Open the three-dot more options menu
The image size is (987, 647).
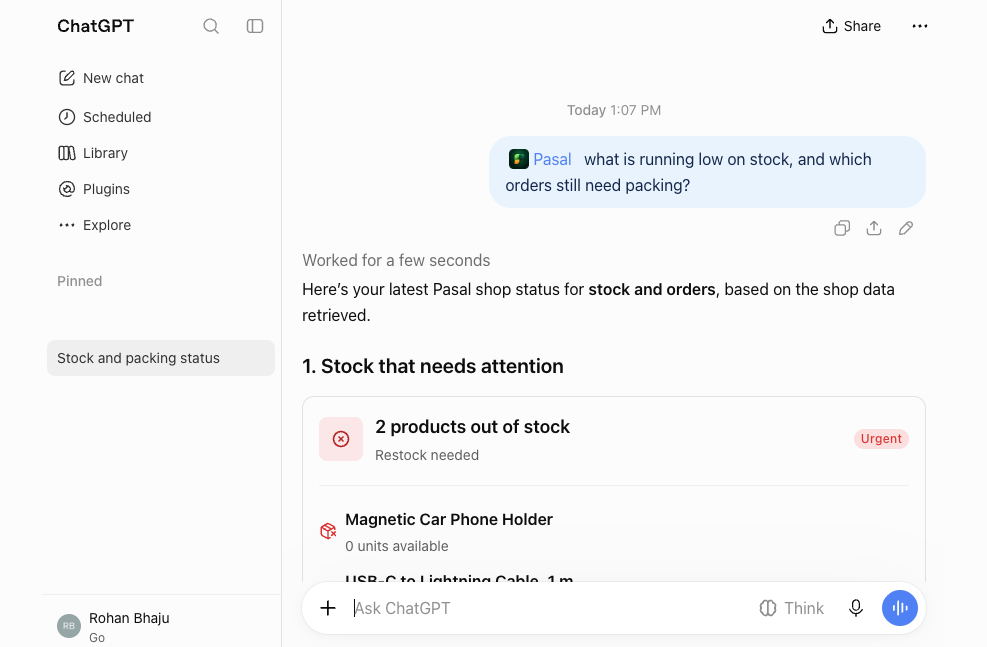920,26
